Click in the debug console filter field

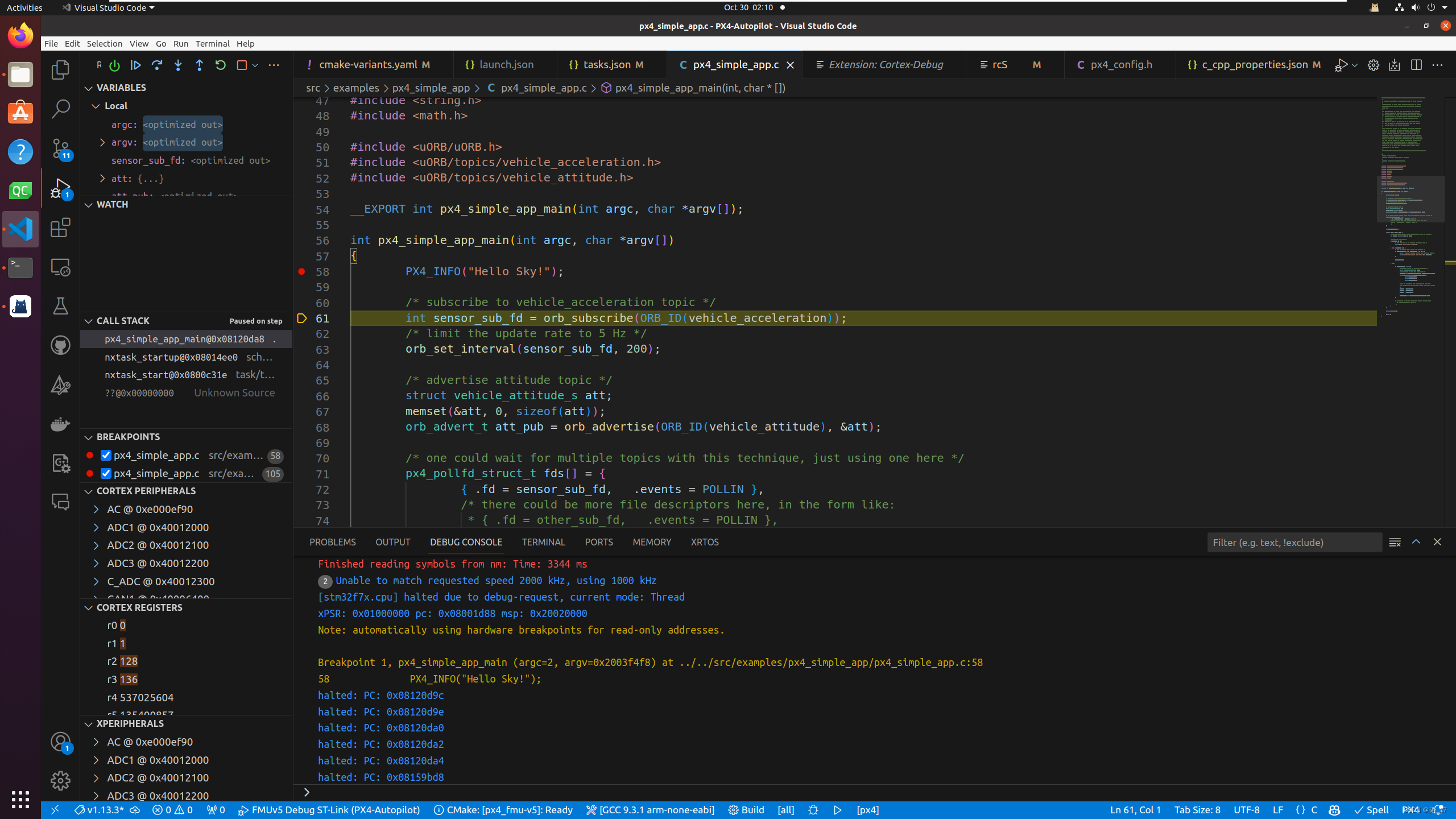(1294, 542)
